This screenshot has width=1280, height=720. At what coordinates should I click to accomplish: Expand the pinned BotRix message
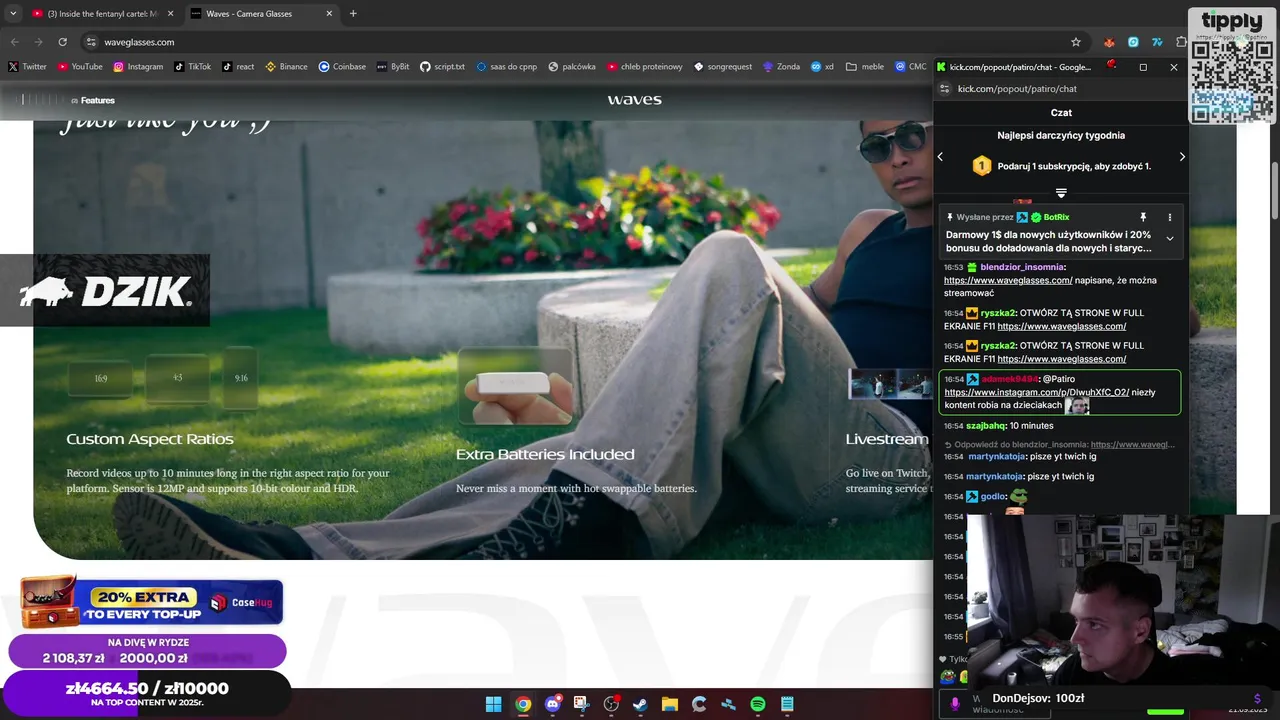[x=1169, y=238]
